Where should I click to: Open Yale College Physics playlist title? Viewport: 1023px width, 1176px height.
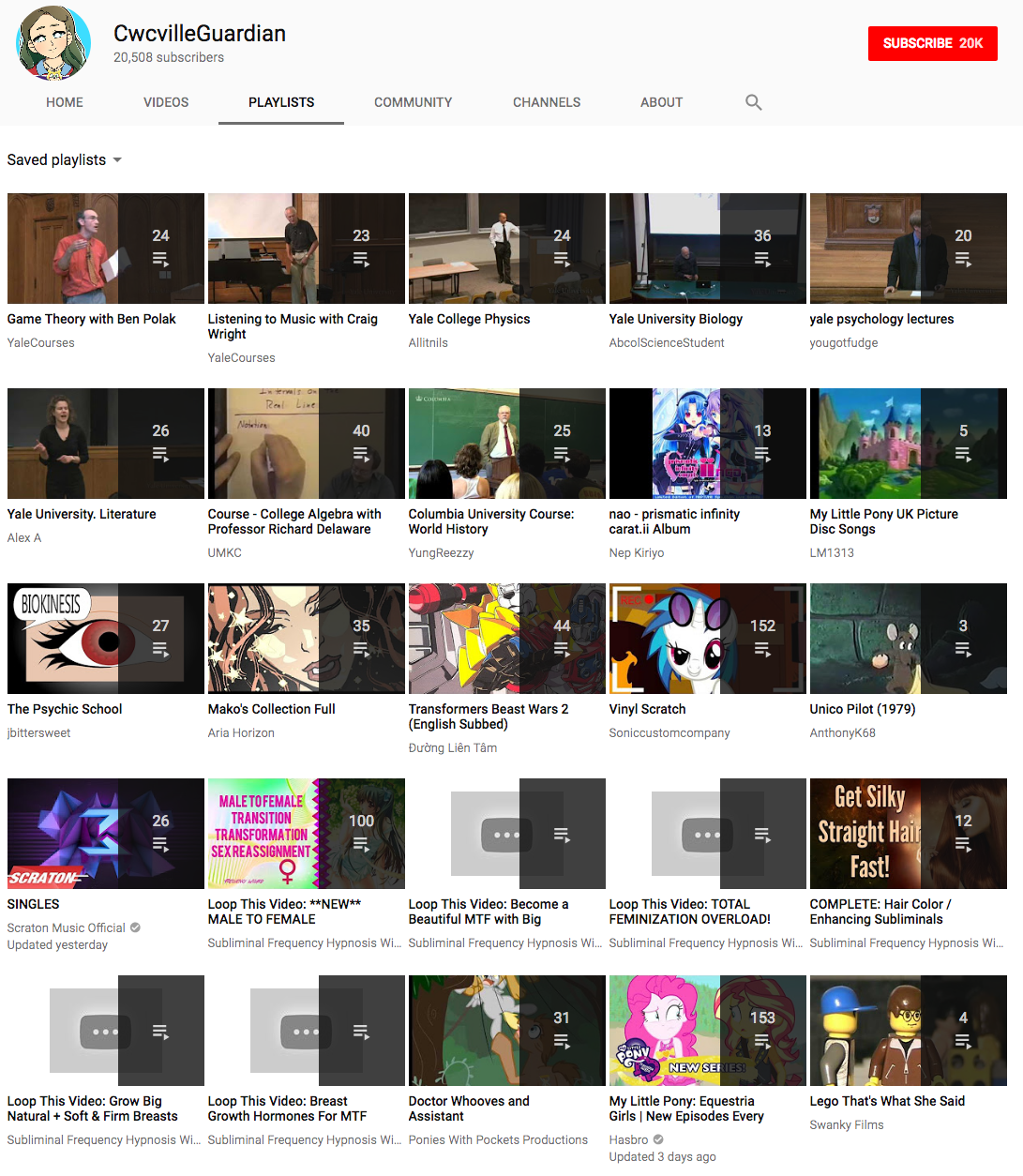point(470,319)
